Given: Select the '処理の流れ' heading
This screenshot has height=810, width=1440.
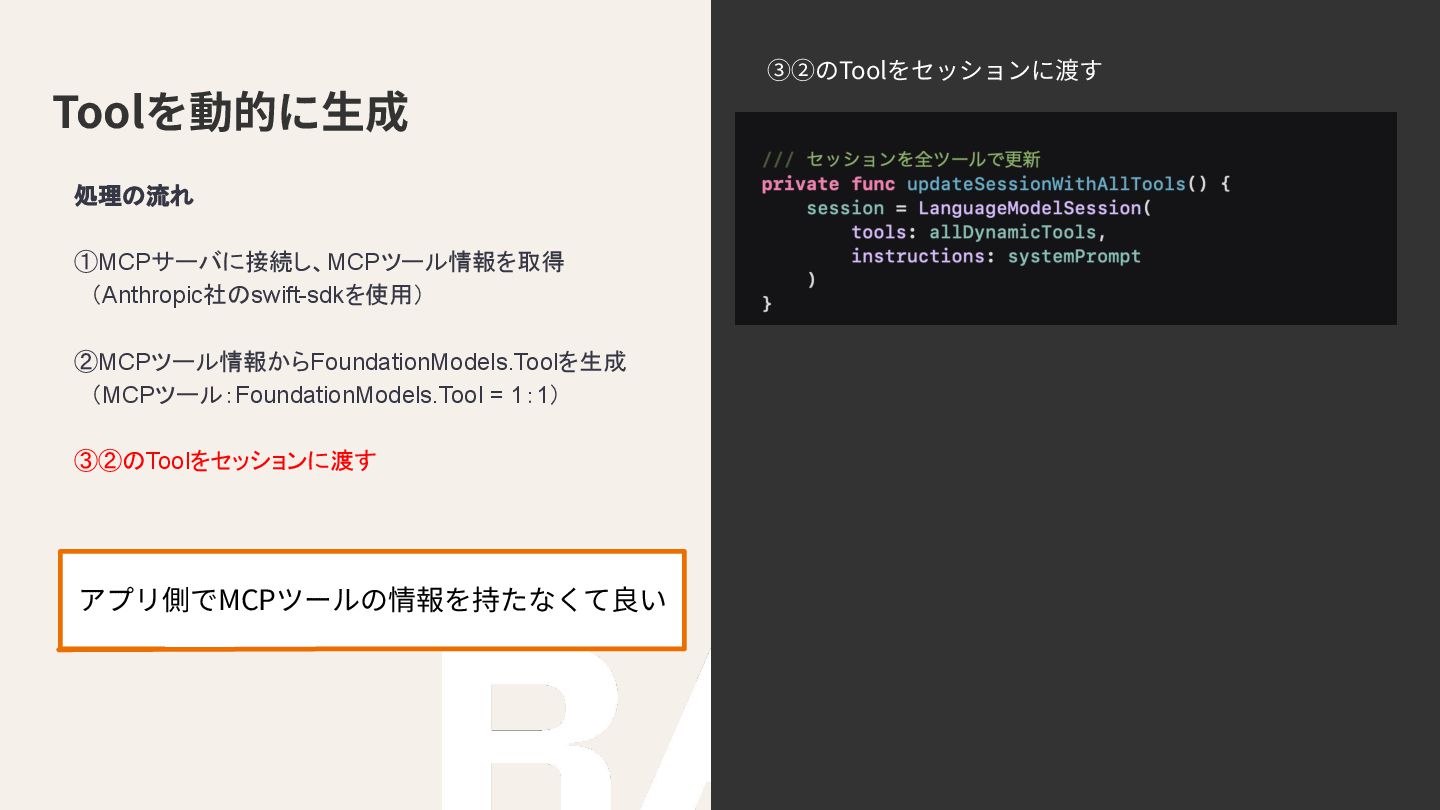Looking at the screenshot, I should [133, 196].
